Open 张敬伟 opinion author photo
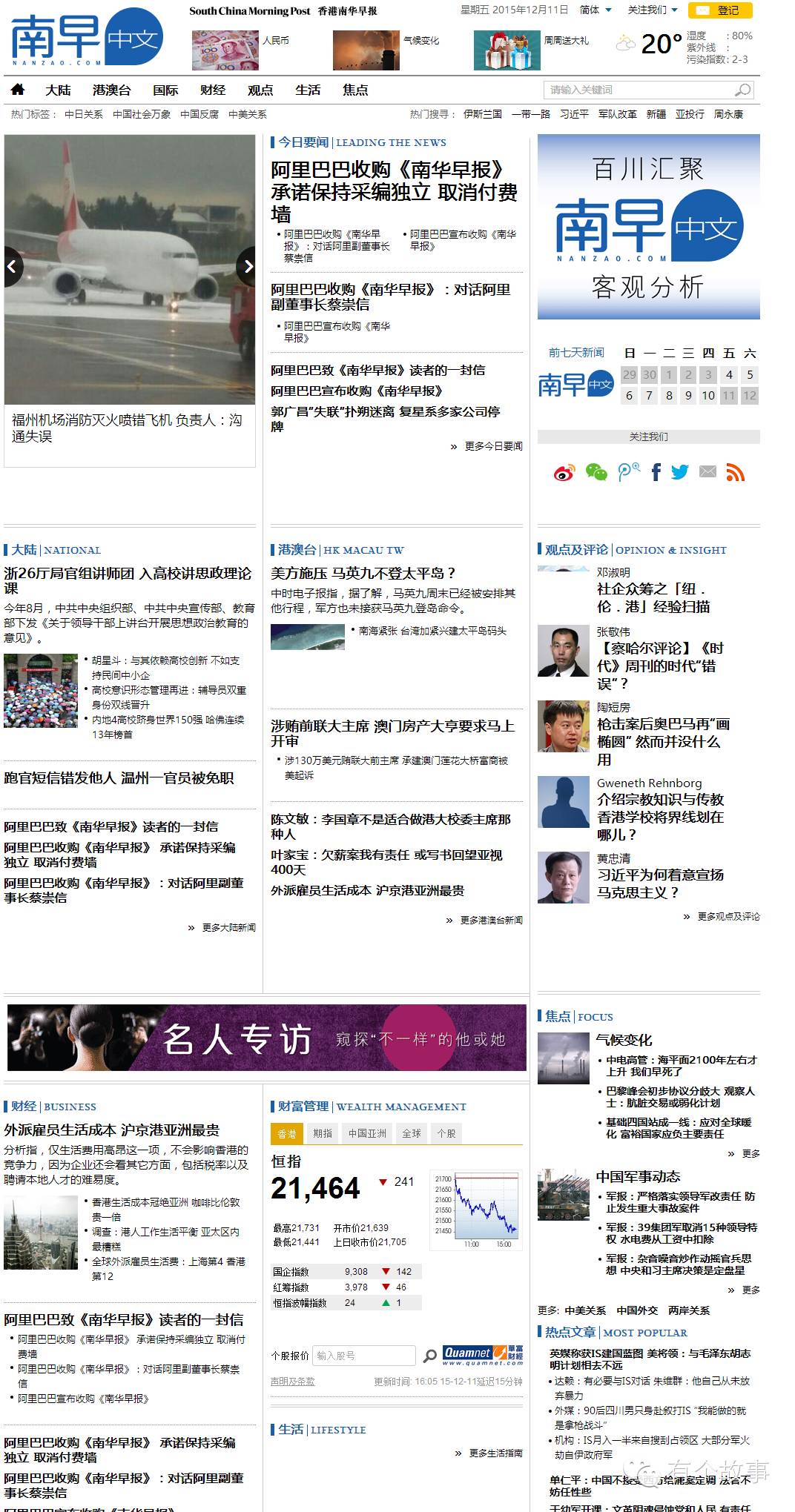Image resolution: width=795 pixels, height=1512 pixels. [564, 650]
